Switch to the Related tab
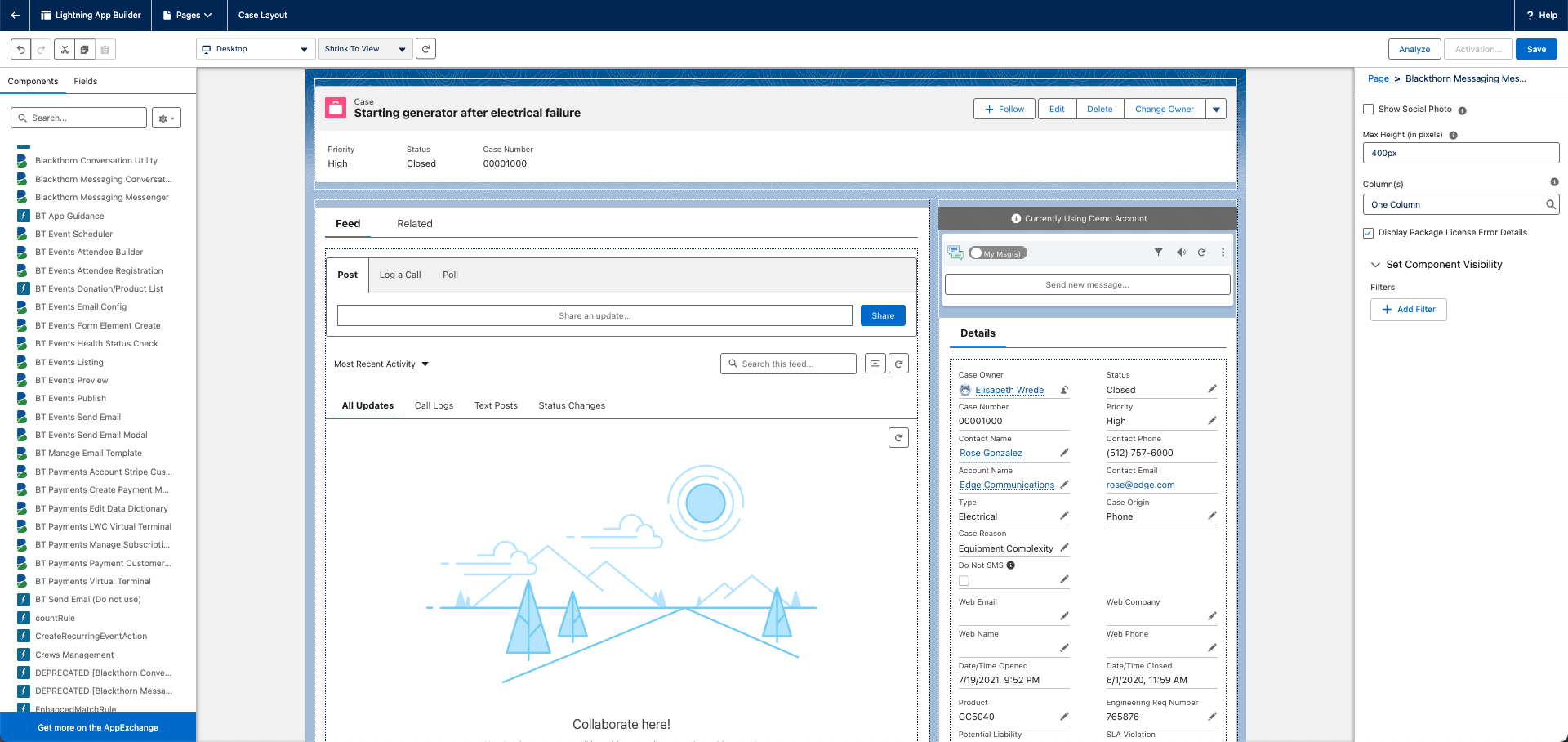This screenshot has height=742, width=1568. coord(415,224)
